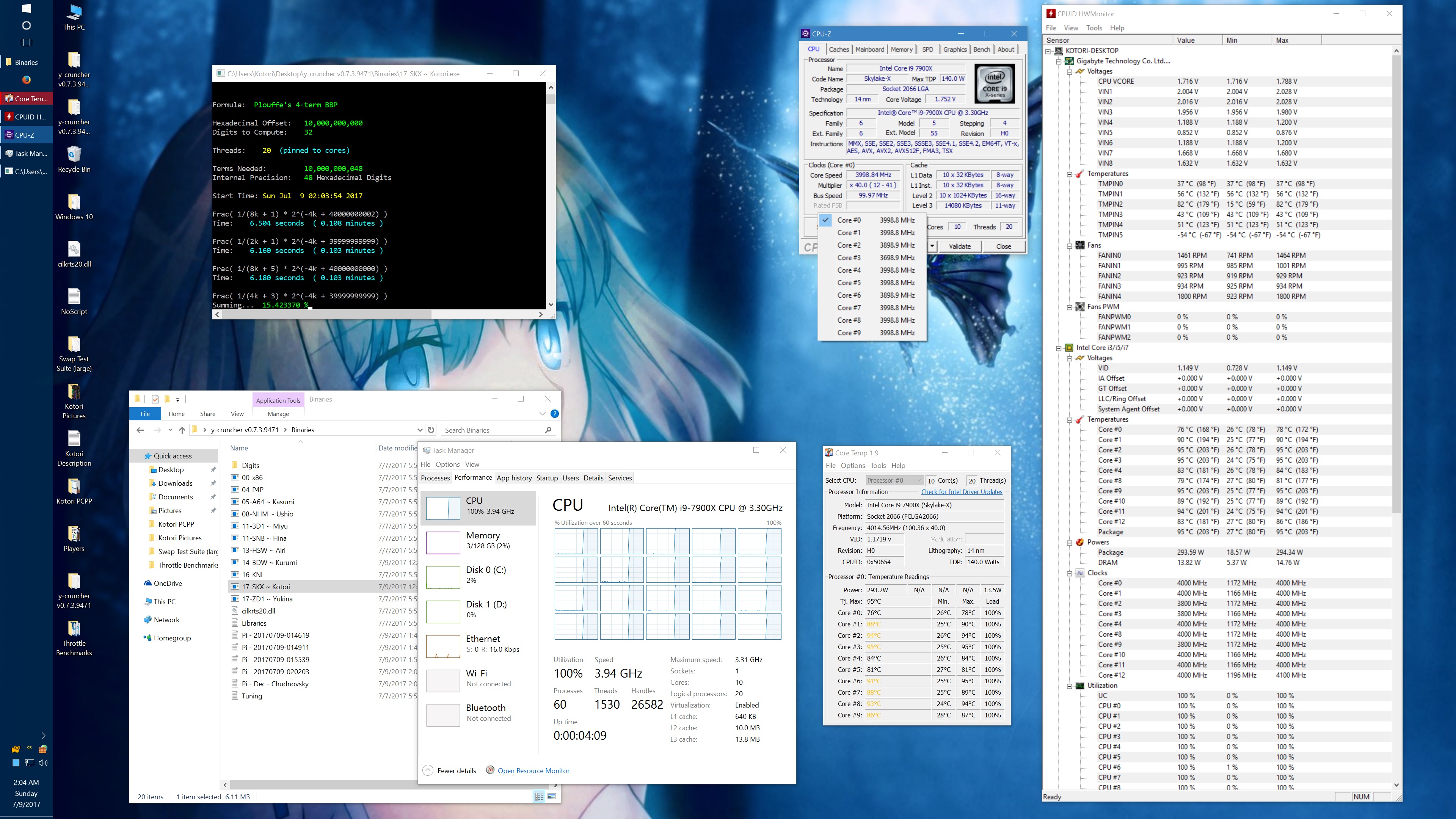
Task: Click the Explorer help question-mark icon
Action: [x=554, y=414]
